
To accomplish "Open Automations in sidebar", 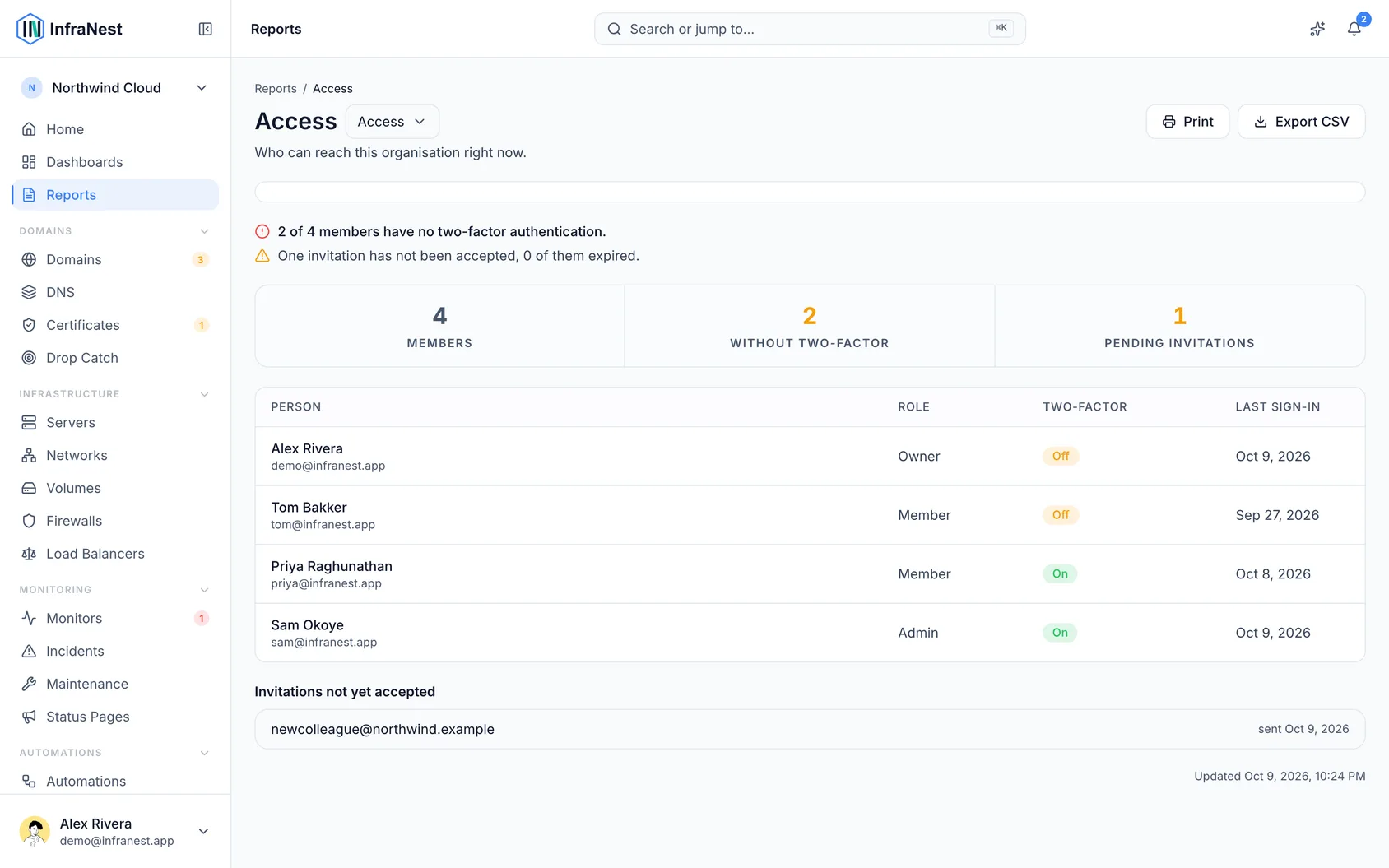I will [x=115, y=781].
